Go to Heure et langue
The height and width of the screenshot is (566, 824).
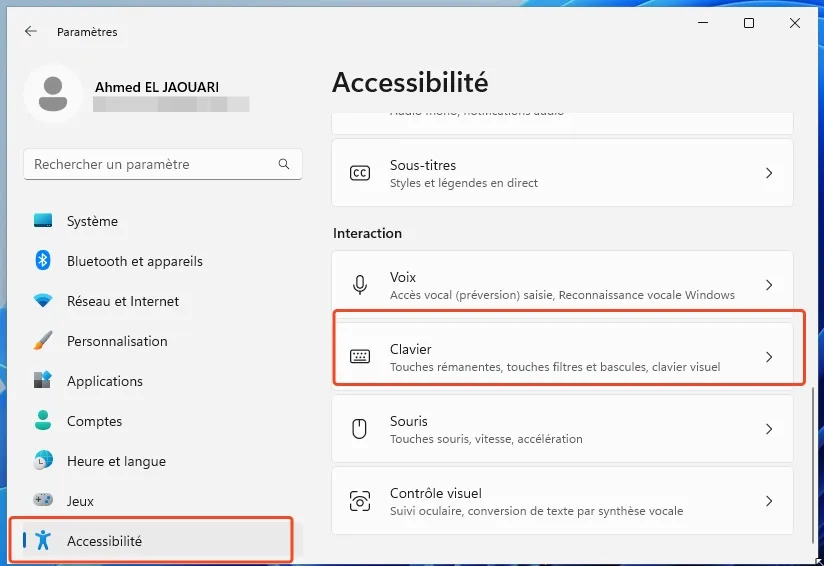(x=162, y=461)
